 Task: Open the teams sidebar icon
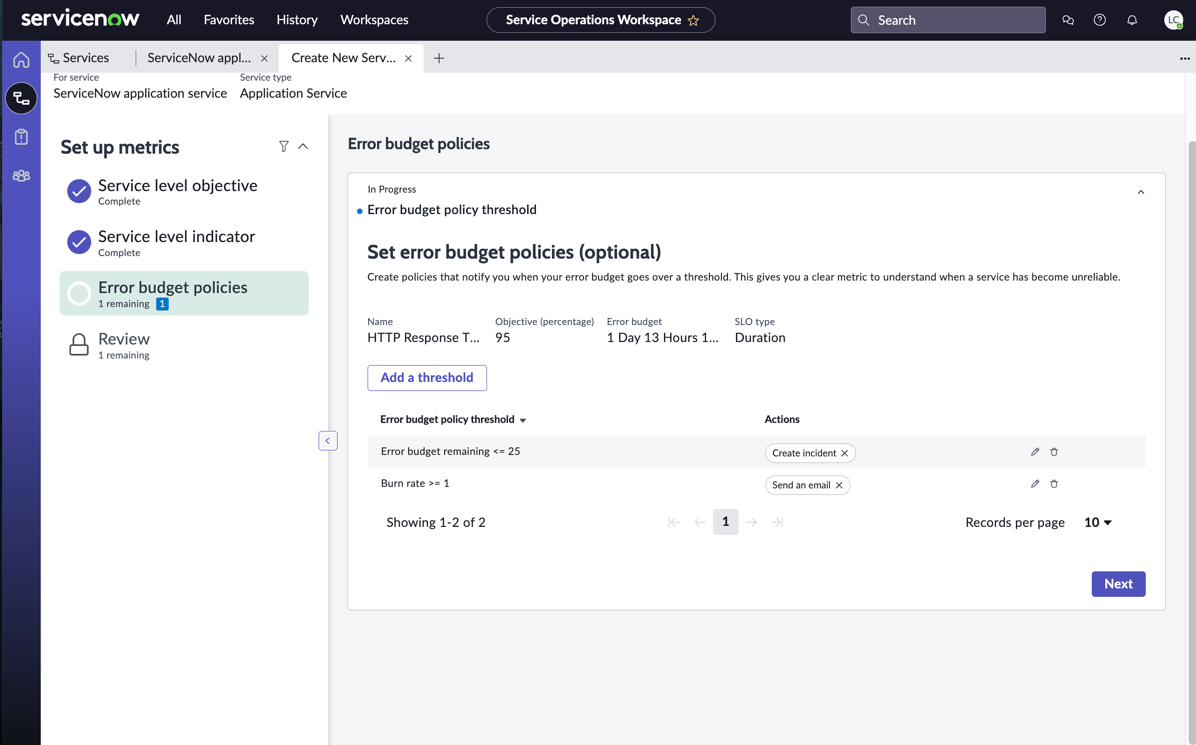[21, 175]
